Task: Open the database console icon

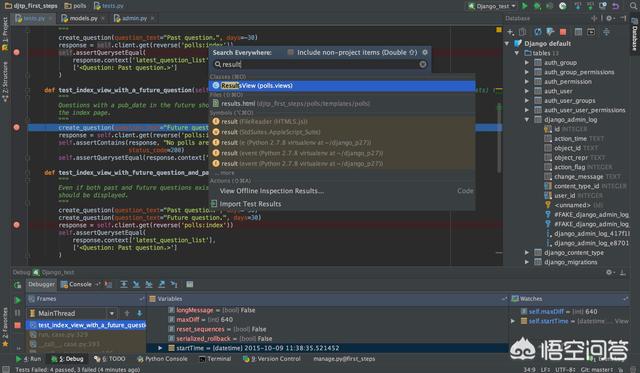Action: (x=591, y=32)
